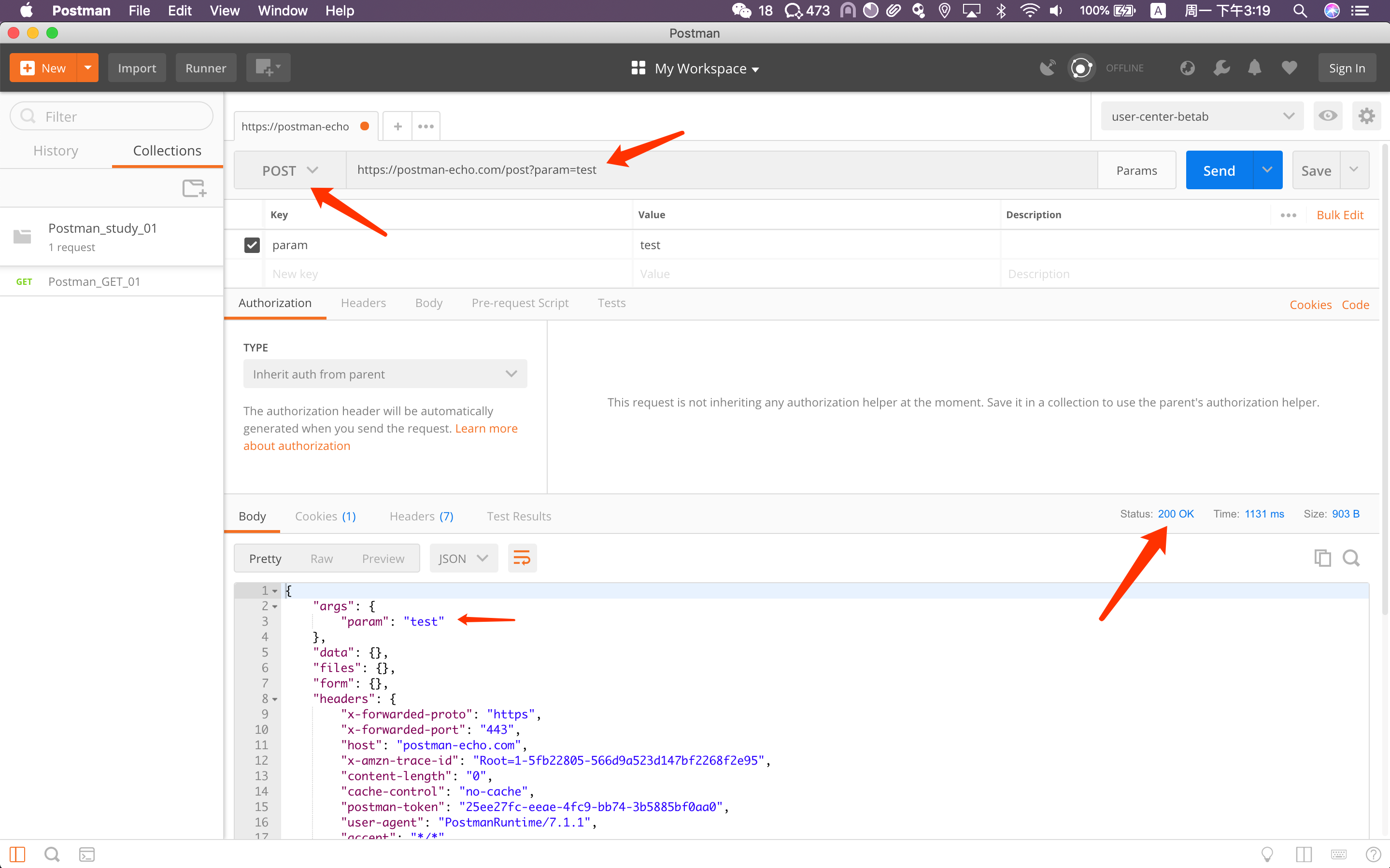Image resolution: width=1390 pixels, height=868 pixels.
Task: Collapse the headers JSON node on line 8
Action: click(275, 699)
